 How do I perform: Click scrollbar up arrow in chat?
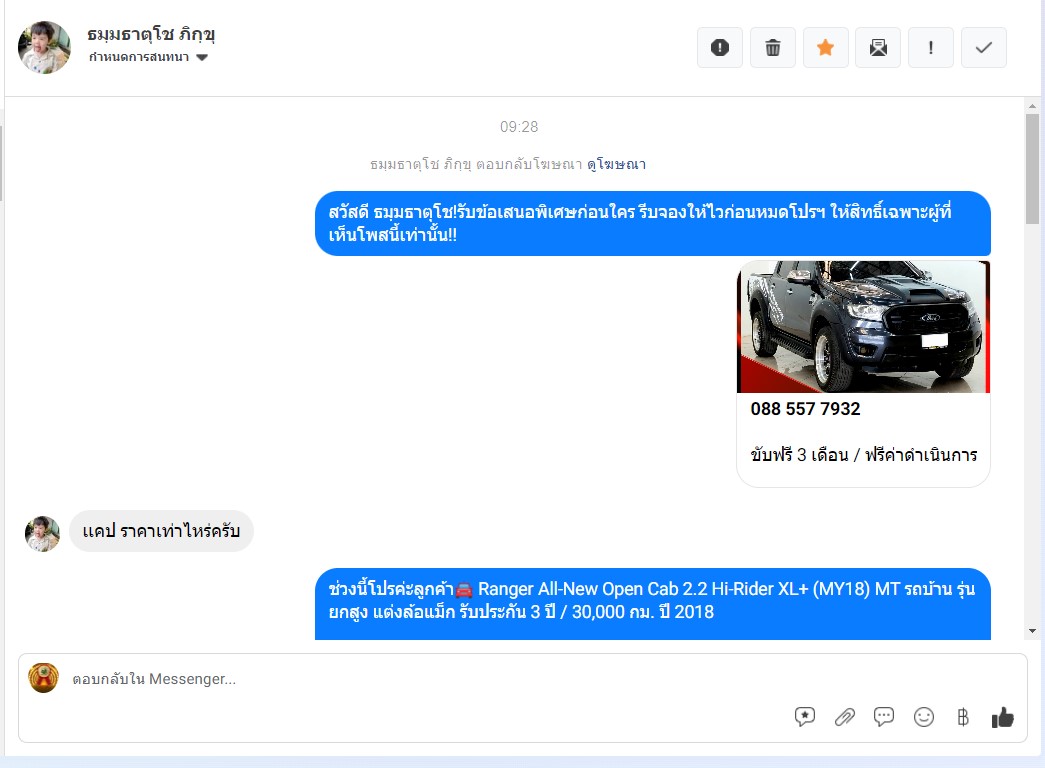pyautogui.click(x=1032, y=106)
